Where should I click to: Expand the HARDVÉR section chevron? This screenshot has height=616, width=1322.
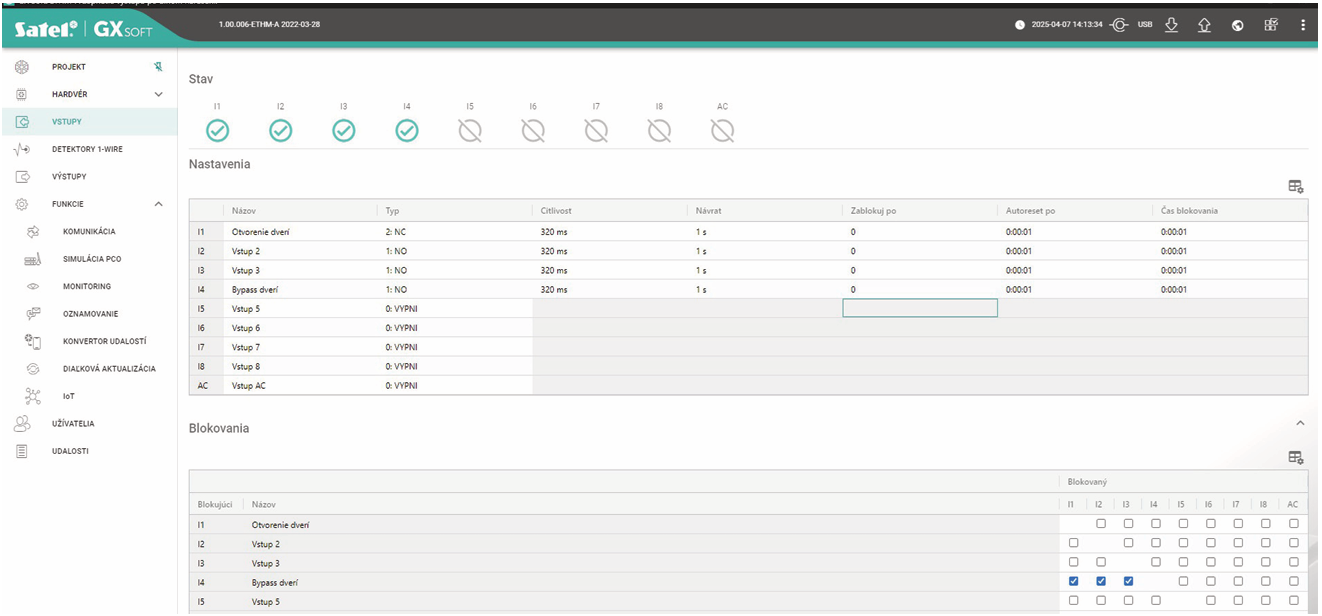pyautogui.click(x=158, y=94)
